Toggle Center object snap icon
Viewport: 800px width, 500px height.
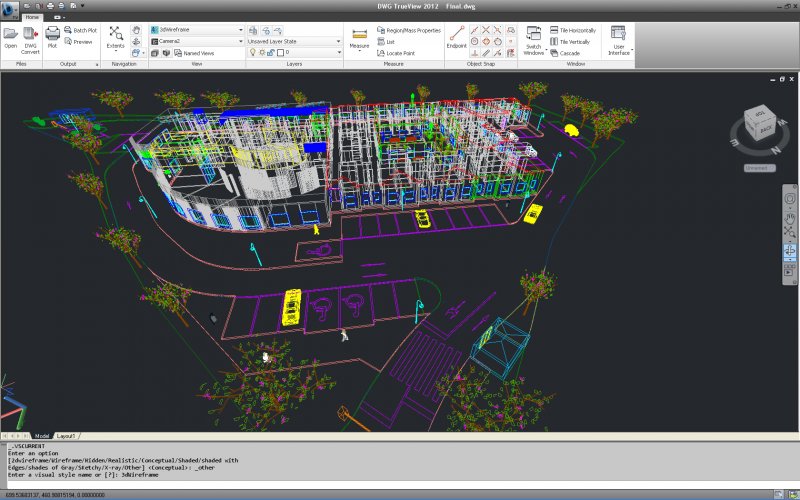pos(474,41)
